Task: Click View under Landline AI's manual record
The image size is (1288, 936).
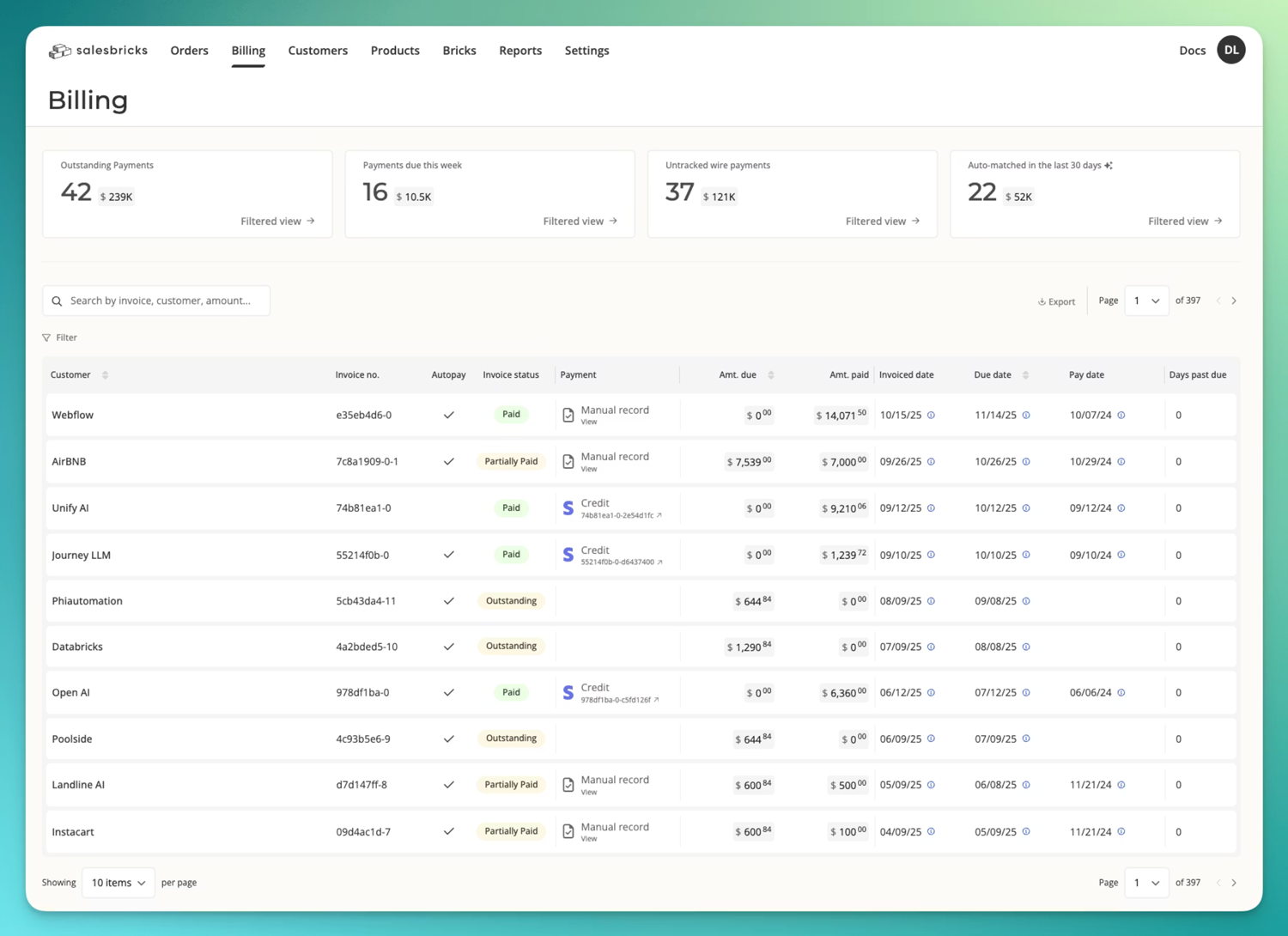Action: (589, 792)
